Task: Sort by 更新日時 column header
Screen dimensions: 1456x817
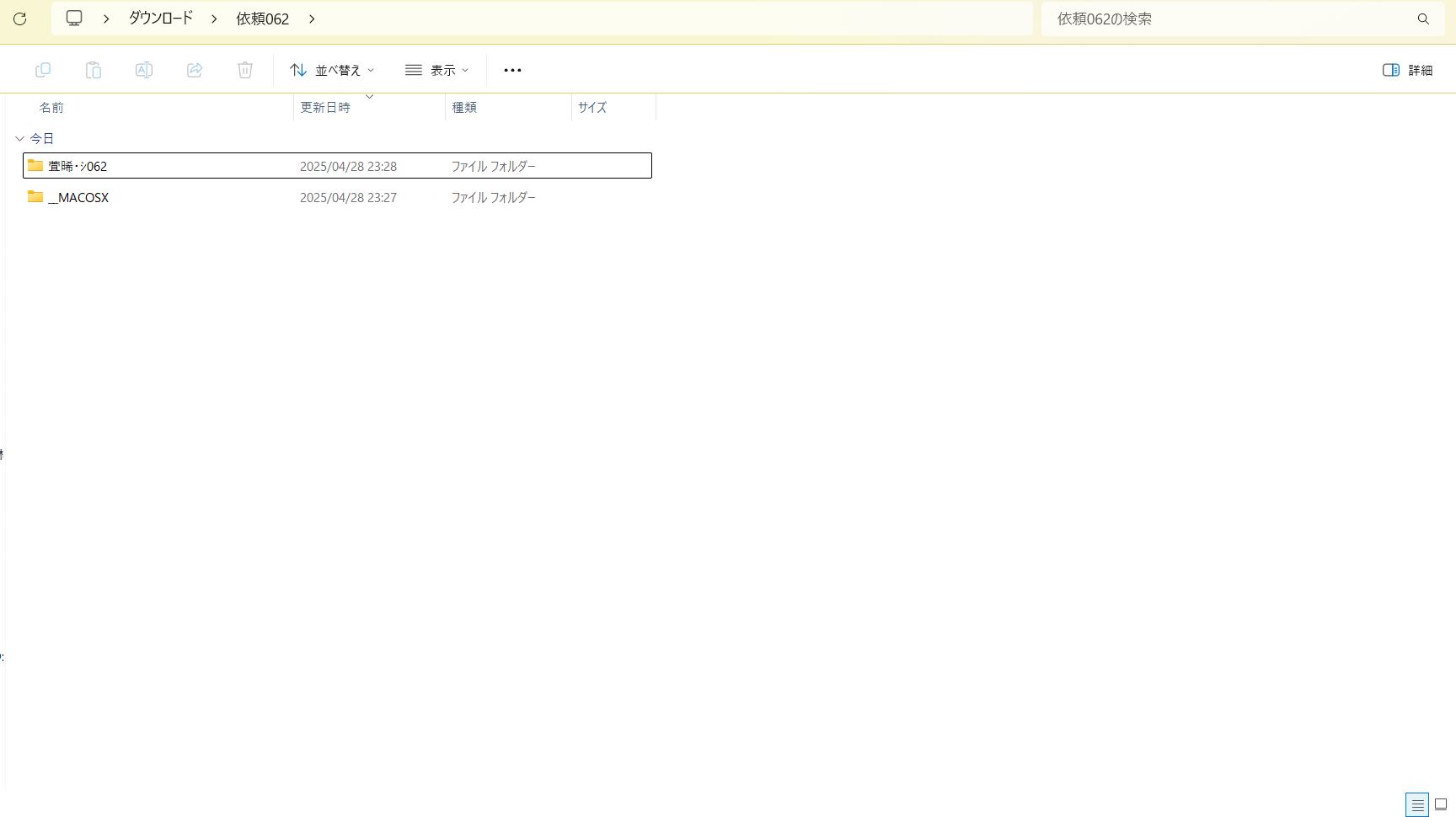Action: 325,108
